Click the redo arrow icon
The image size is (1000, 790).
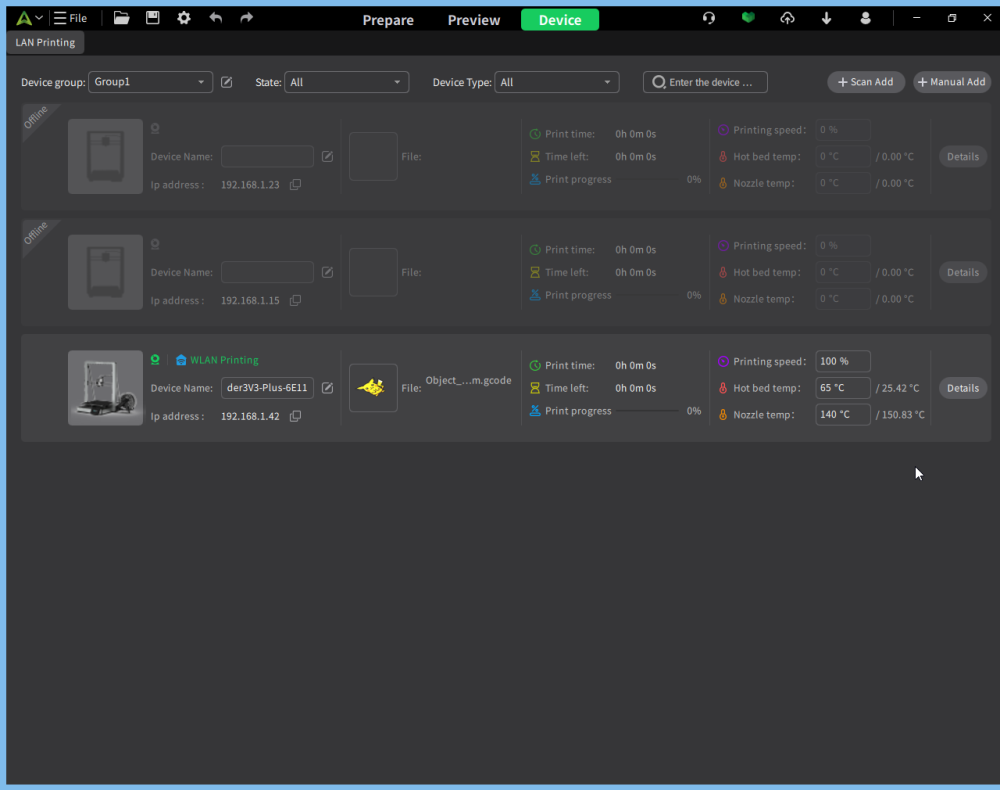pyautogui.click(x=246, y=18)
